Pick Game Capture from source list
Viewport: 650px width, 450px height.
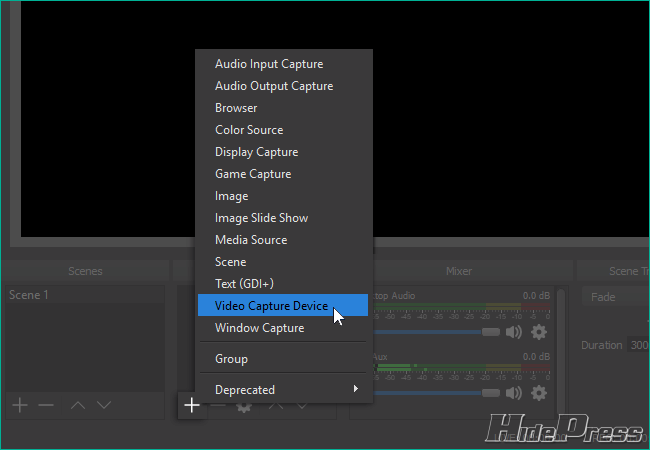[x=253, y=174]
